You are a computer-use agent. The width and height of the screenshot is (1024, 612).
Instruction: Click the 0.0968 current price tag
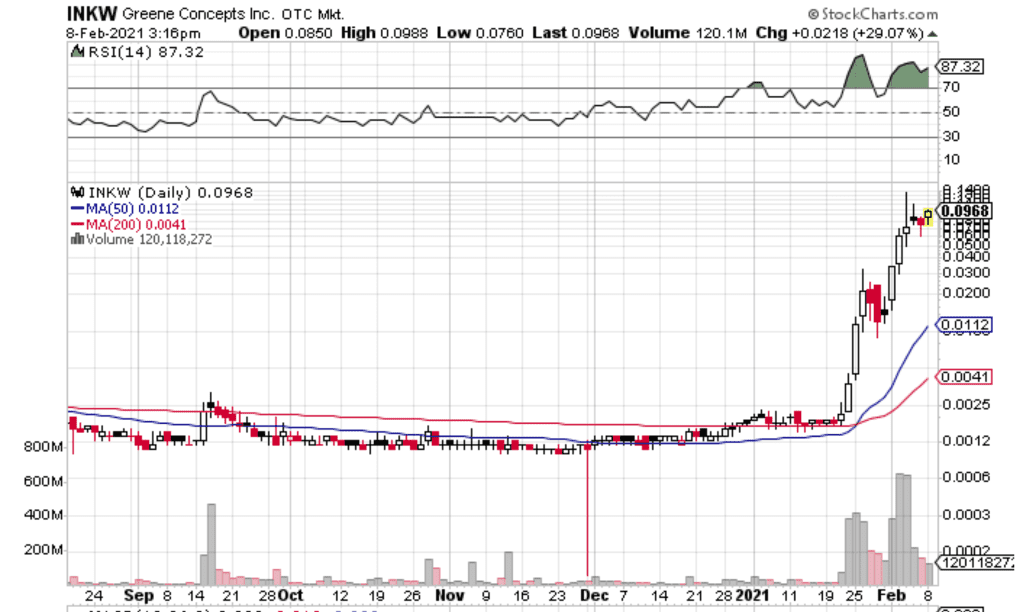click(x=965, y=211)
